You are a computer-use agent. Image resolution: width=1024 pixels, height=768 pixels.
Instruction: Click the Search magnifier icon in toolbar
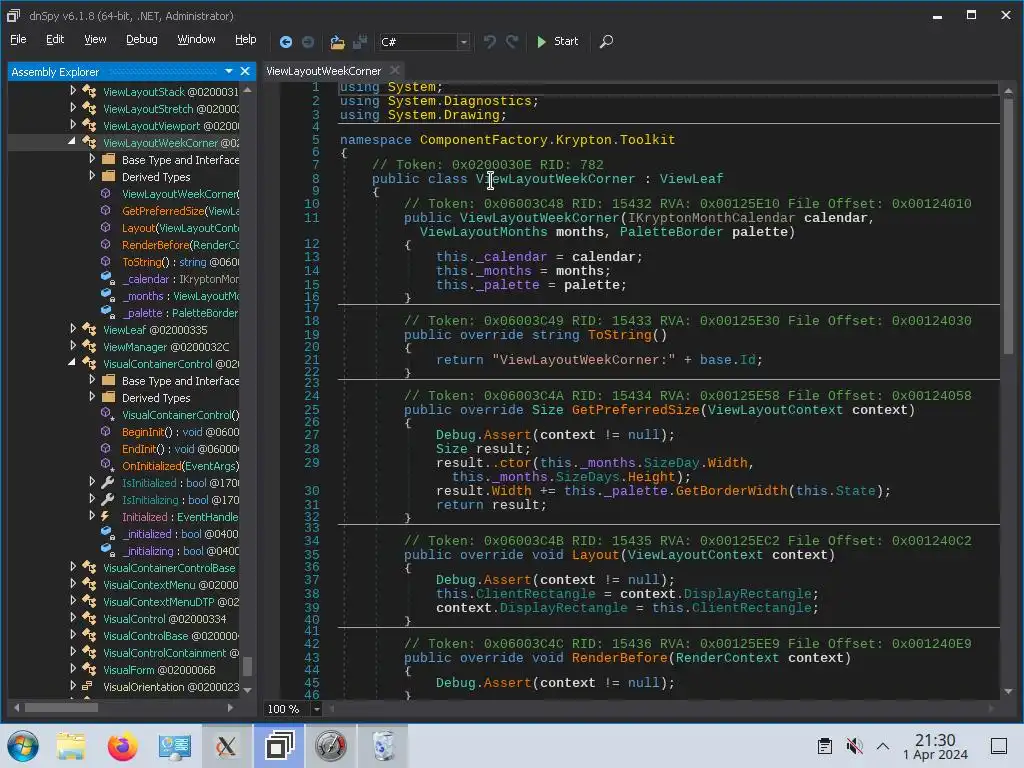coord(606,42)
